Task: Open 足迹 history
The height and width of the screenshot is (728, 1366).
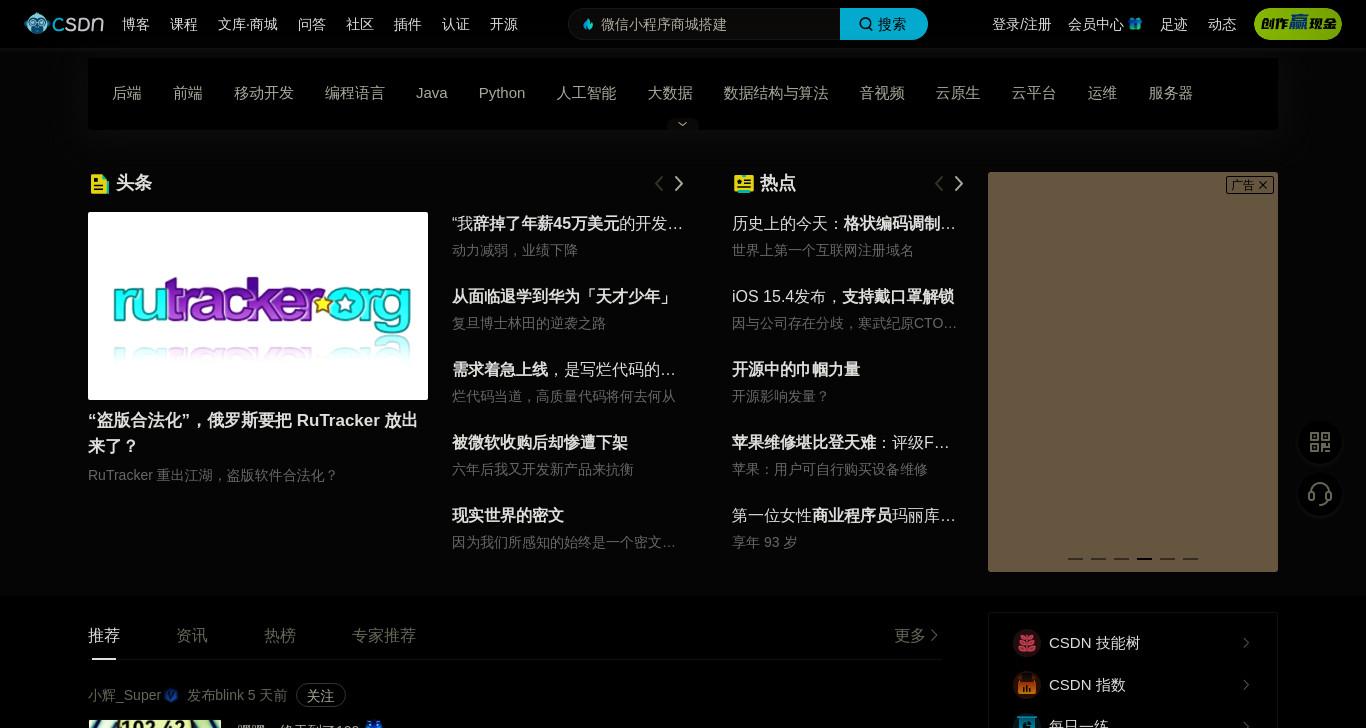Action: 1174,24
